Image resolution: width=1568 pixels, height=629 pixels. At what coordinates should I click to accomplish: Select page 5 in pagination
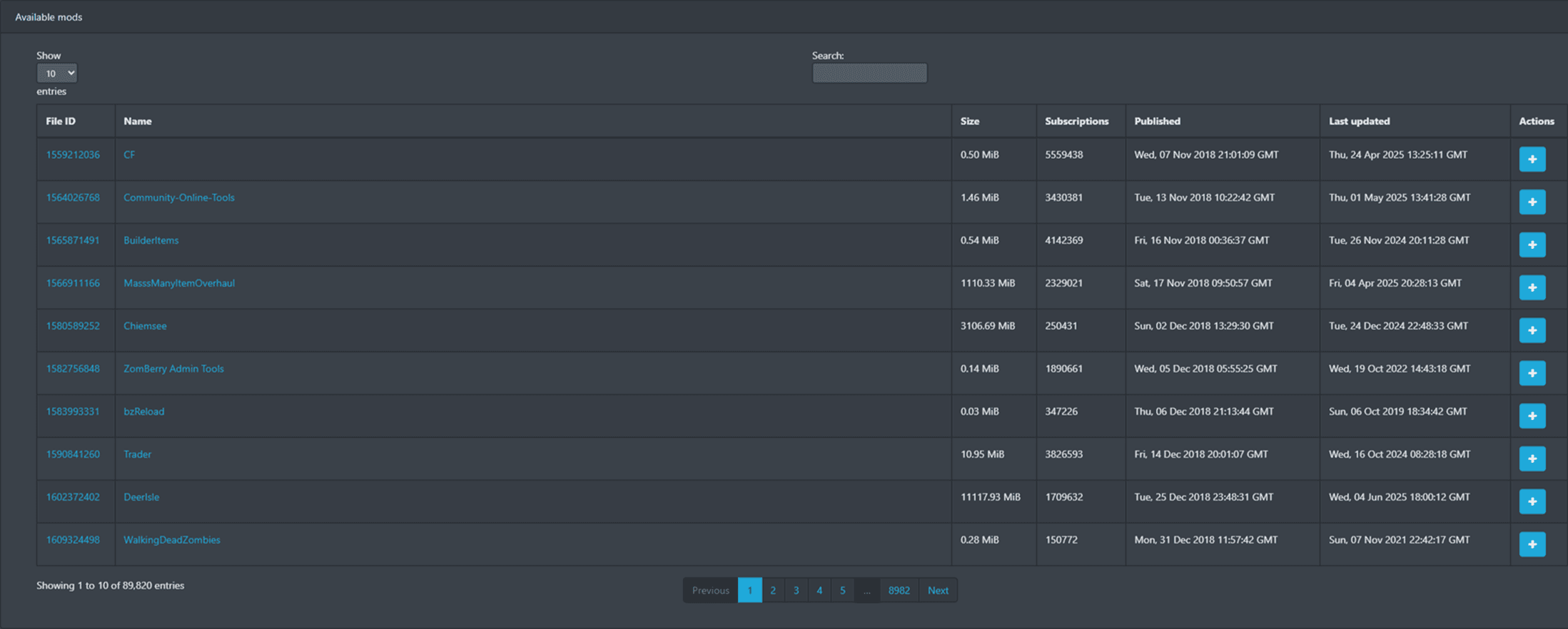842,590
